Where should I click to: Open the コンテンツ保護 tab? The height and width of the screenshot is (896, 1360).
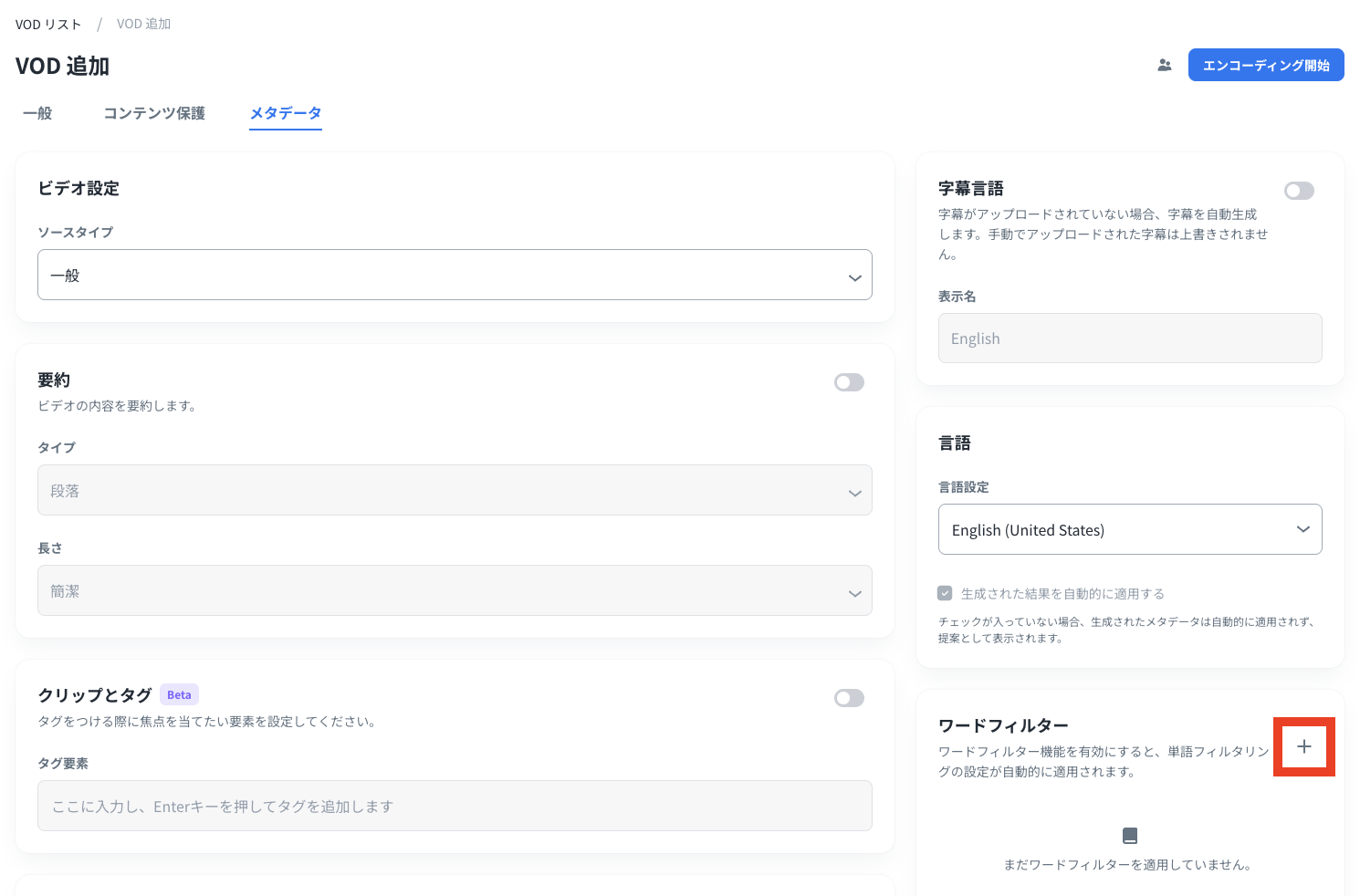[x=154, y=113]
